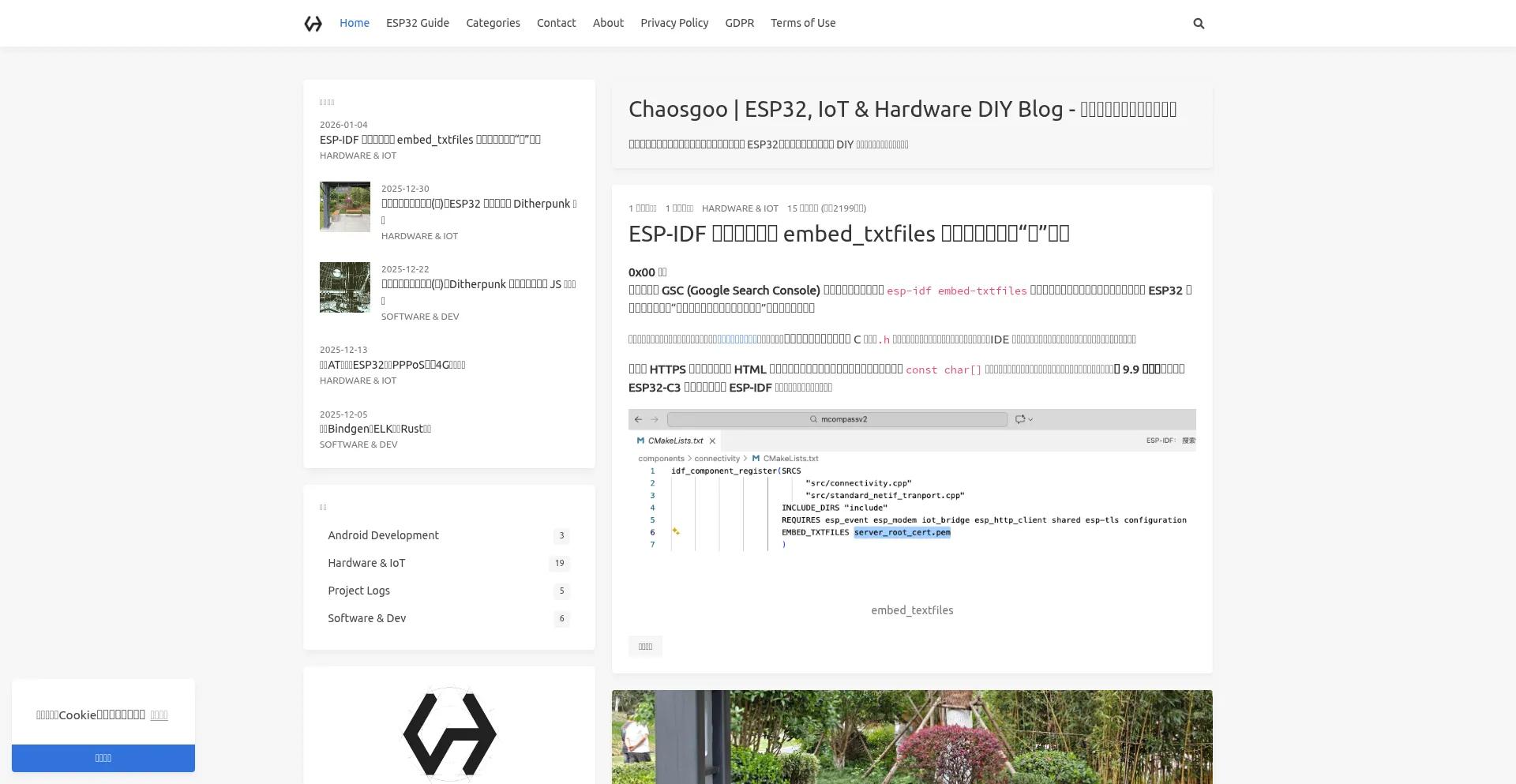The width and height of the screenshot is (1516, 784).
Task: Open Terms of Use menu item
Action: pos(803,23)
